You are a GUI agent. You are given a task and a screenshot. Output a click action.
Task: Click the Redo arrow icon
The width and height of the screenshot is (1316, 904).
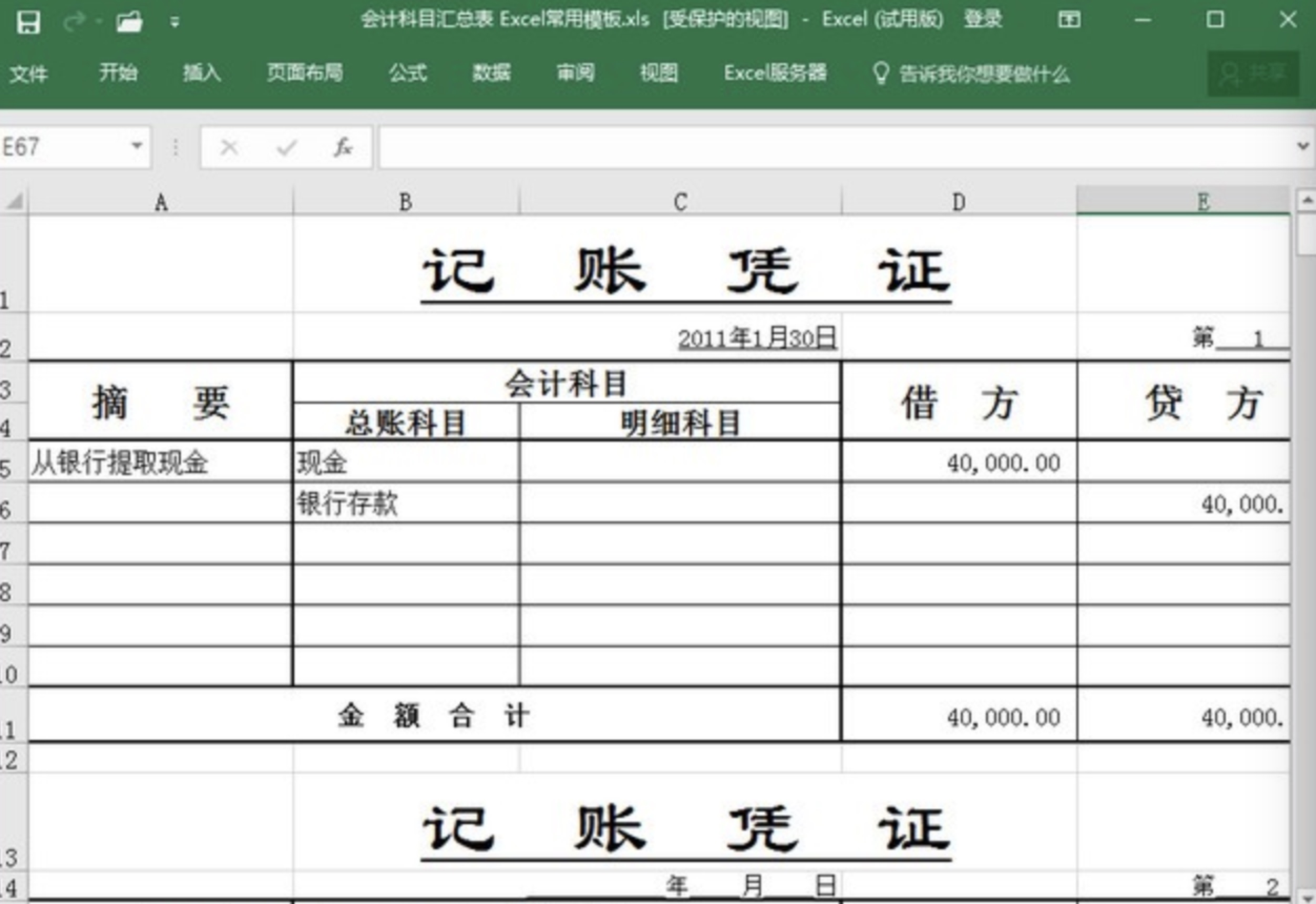point(74,22)
